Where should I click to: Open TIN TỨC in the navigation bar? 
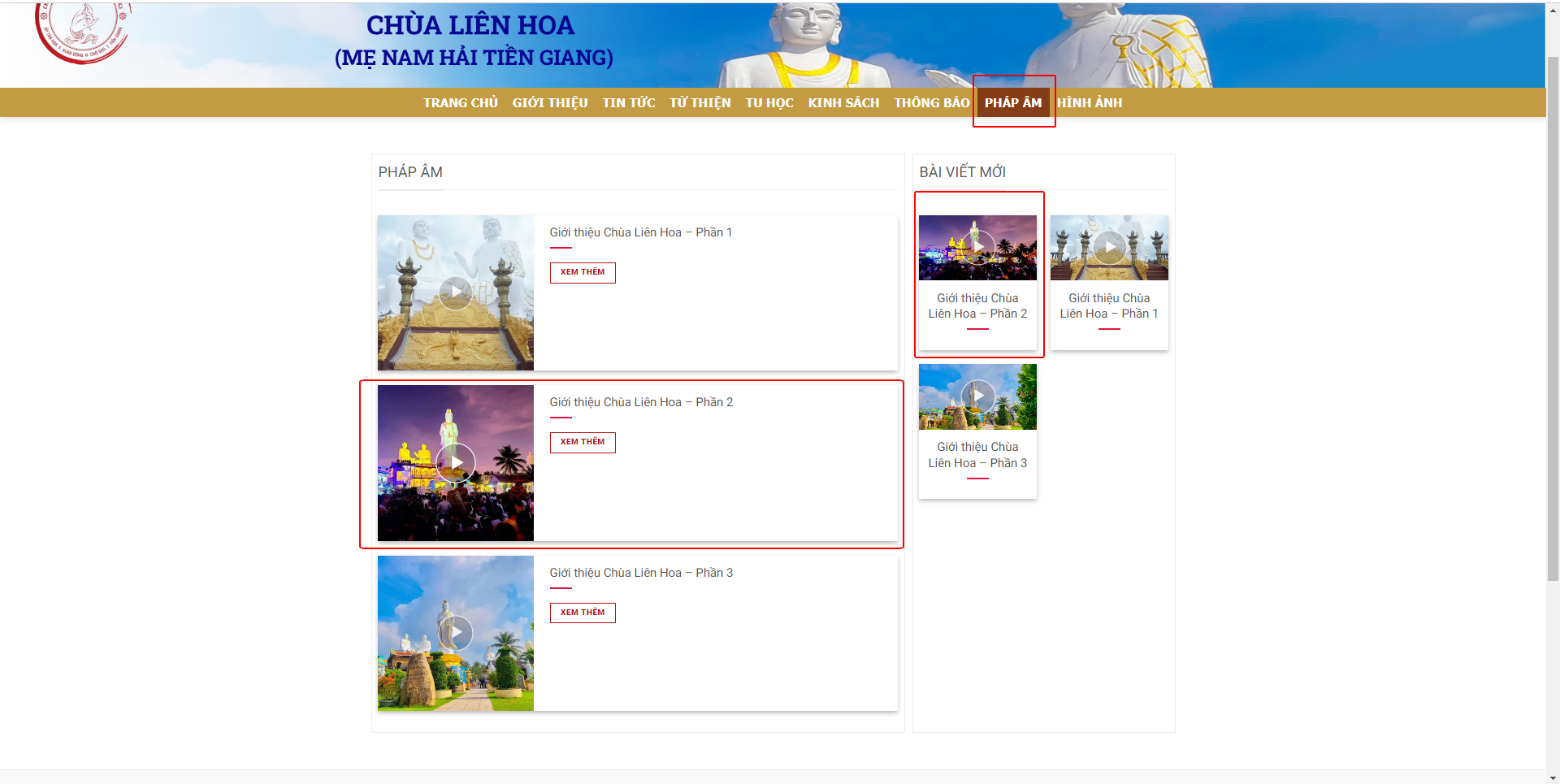pos(629,103)
